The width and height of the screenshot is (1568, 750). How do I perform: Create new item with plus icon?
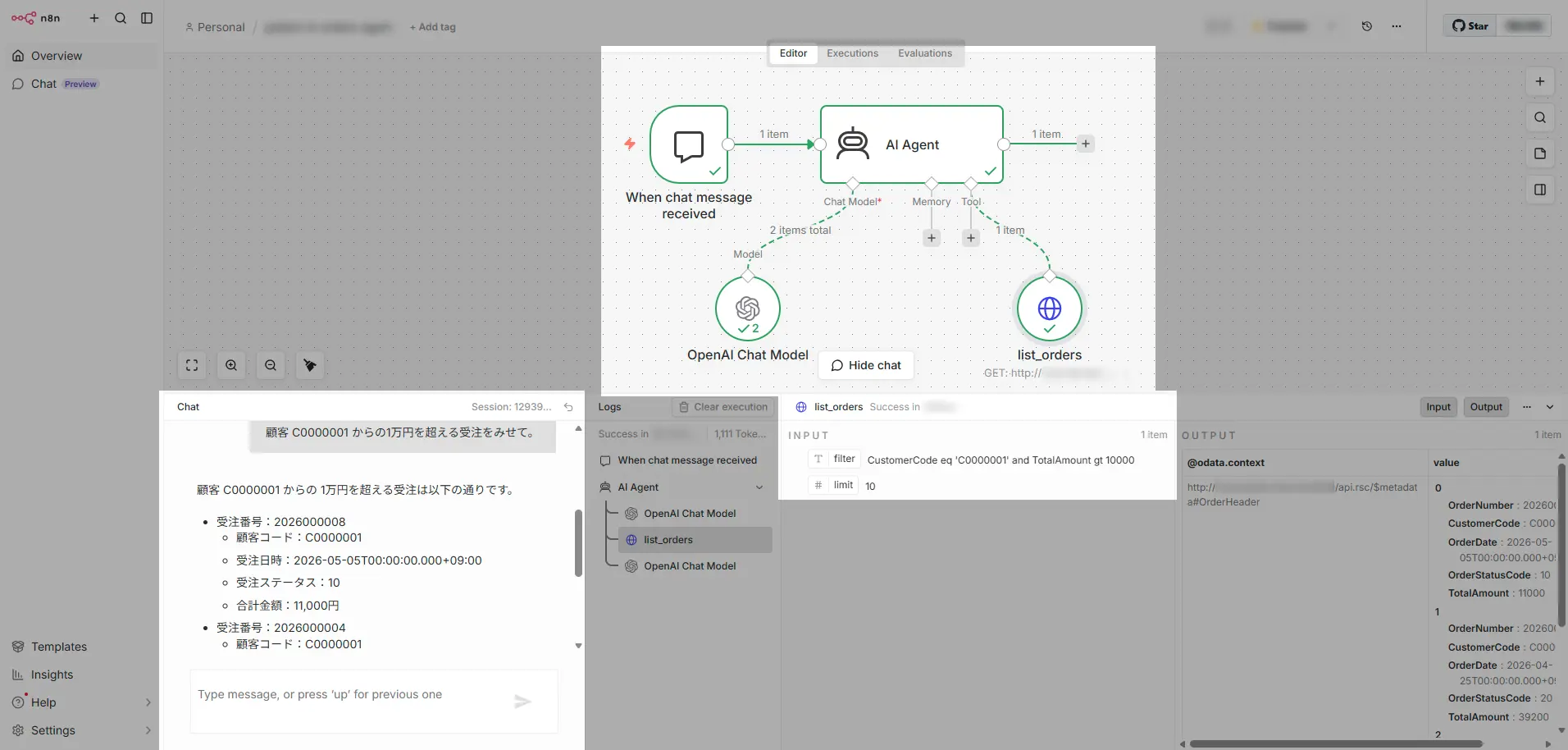[94, 18]
